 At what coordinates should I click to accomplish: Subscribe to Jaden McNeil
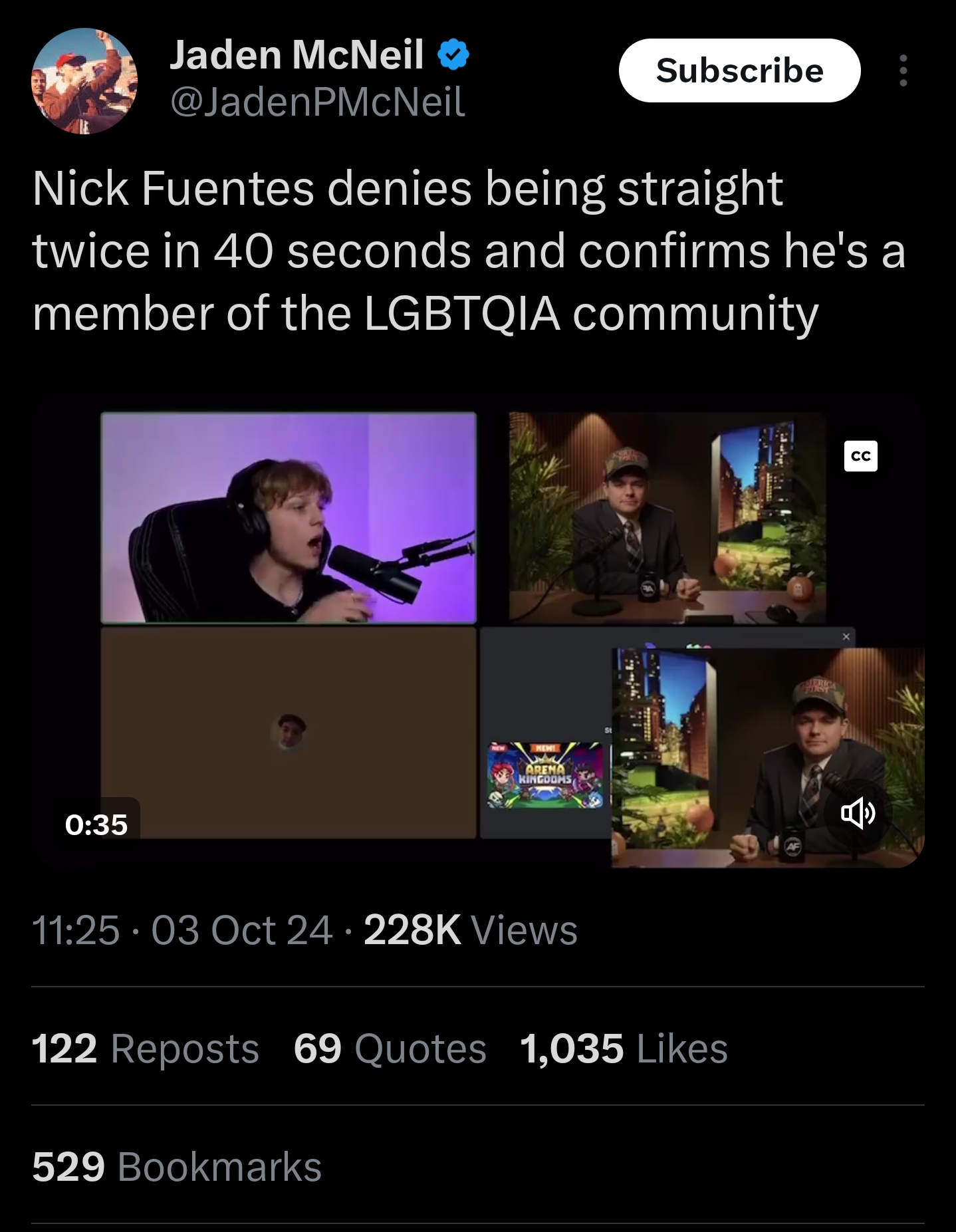tap(739, 70)
